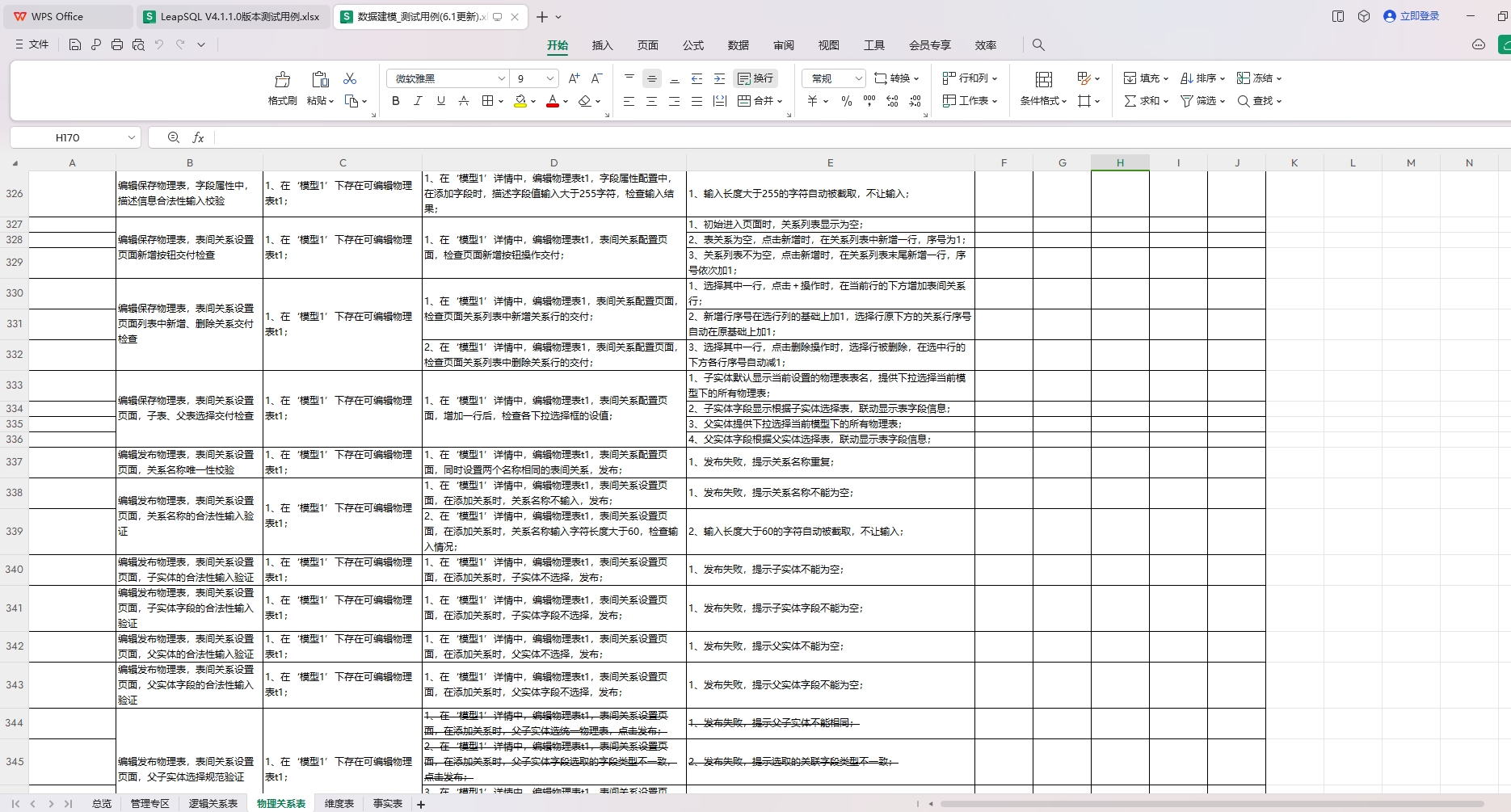Viewport: 1511px width, 812px height.
Task: Apply the red font color
Action: pos(553,101)
